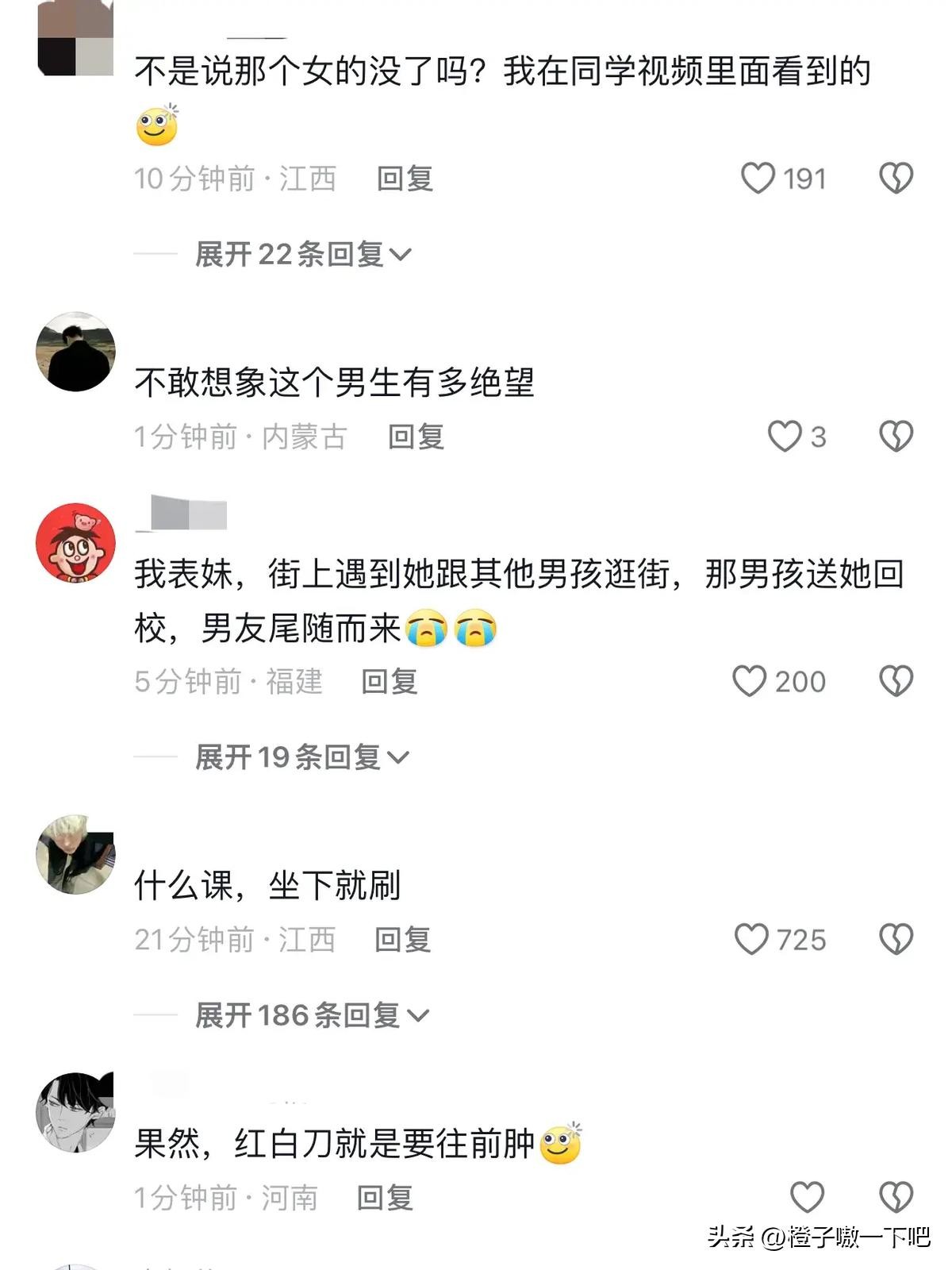Screen dimensions: 952x1270
Task: Like the comment with 725 likes
Action: (751, 939)
